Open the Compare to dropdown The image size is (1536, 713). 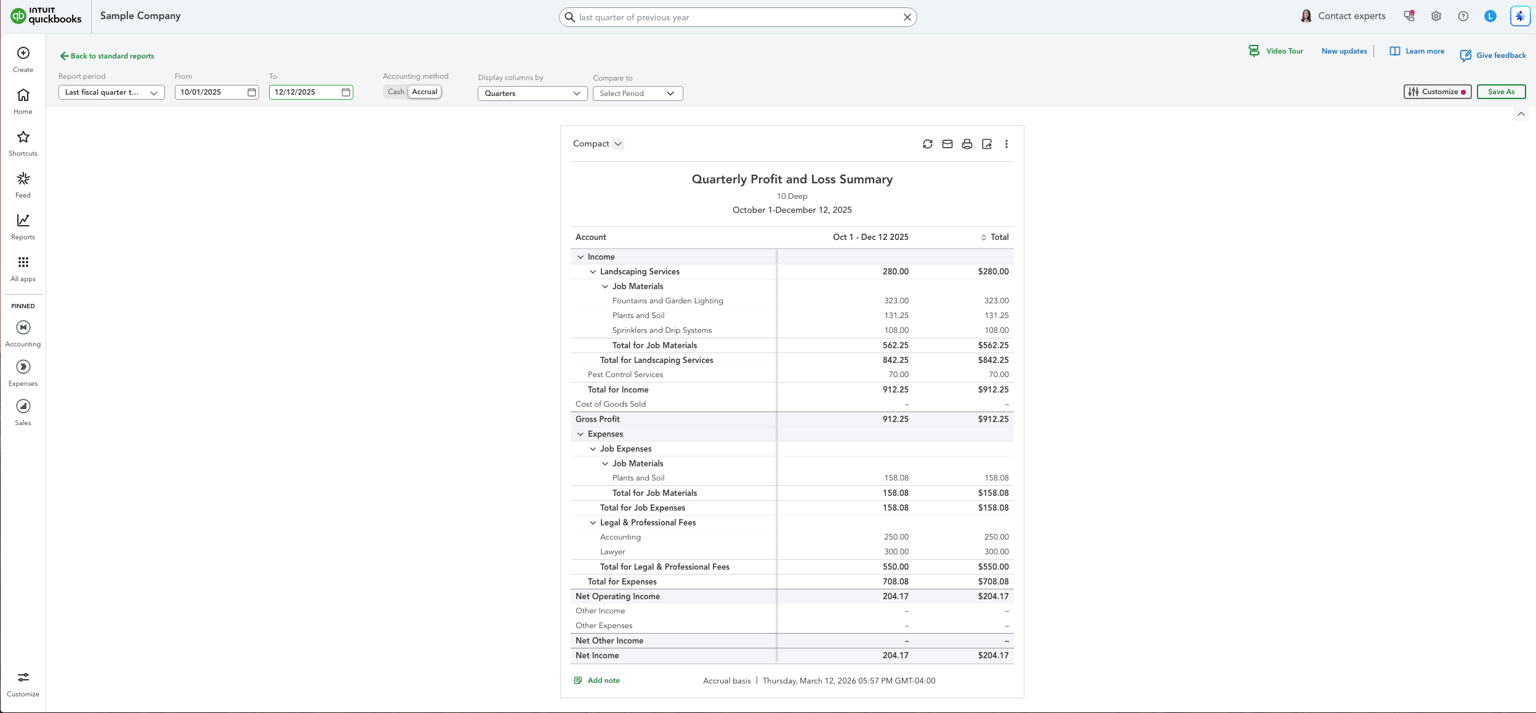(638, 93)
